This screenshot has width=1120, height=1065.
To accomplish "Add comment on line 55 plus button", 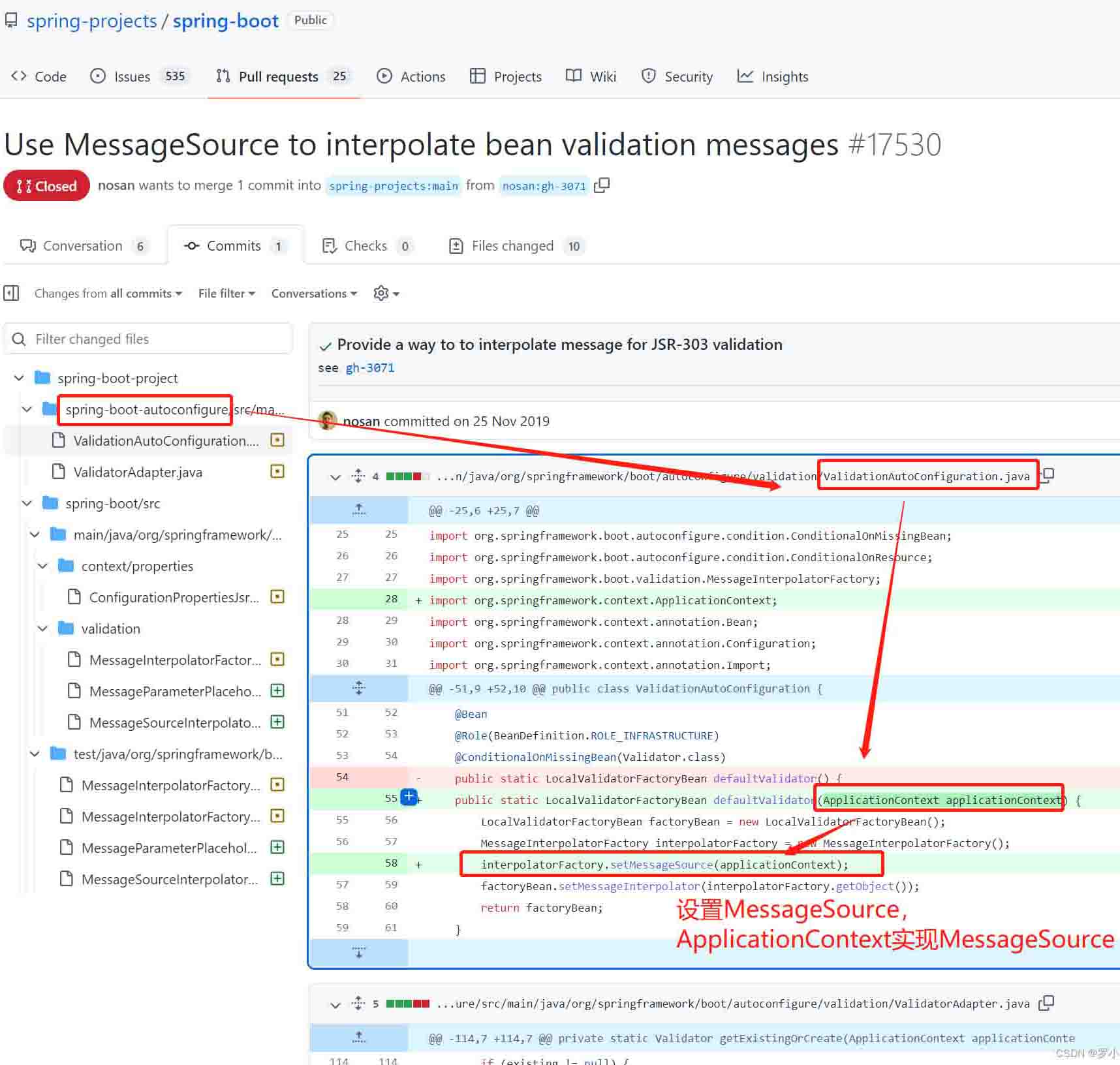I will 409,797.
